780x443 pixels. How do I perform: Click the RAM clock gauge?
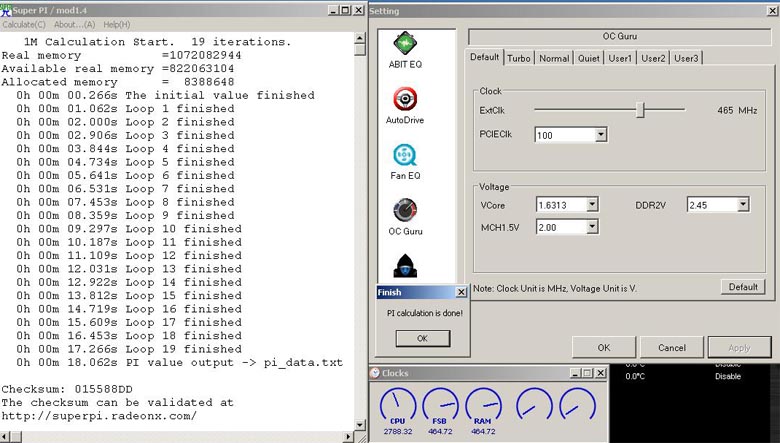(x=483, y=405)
